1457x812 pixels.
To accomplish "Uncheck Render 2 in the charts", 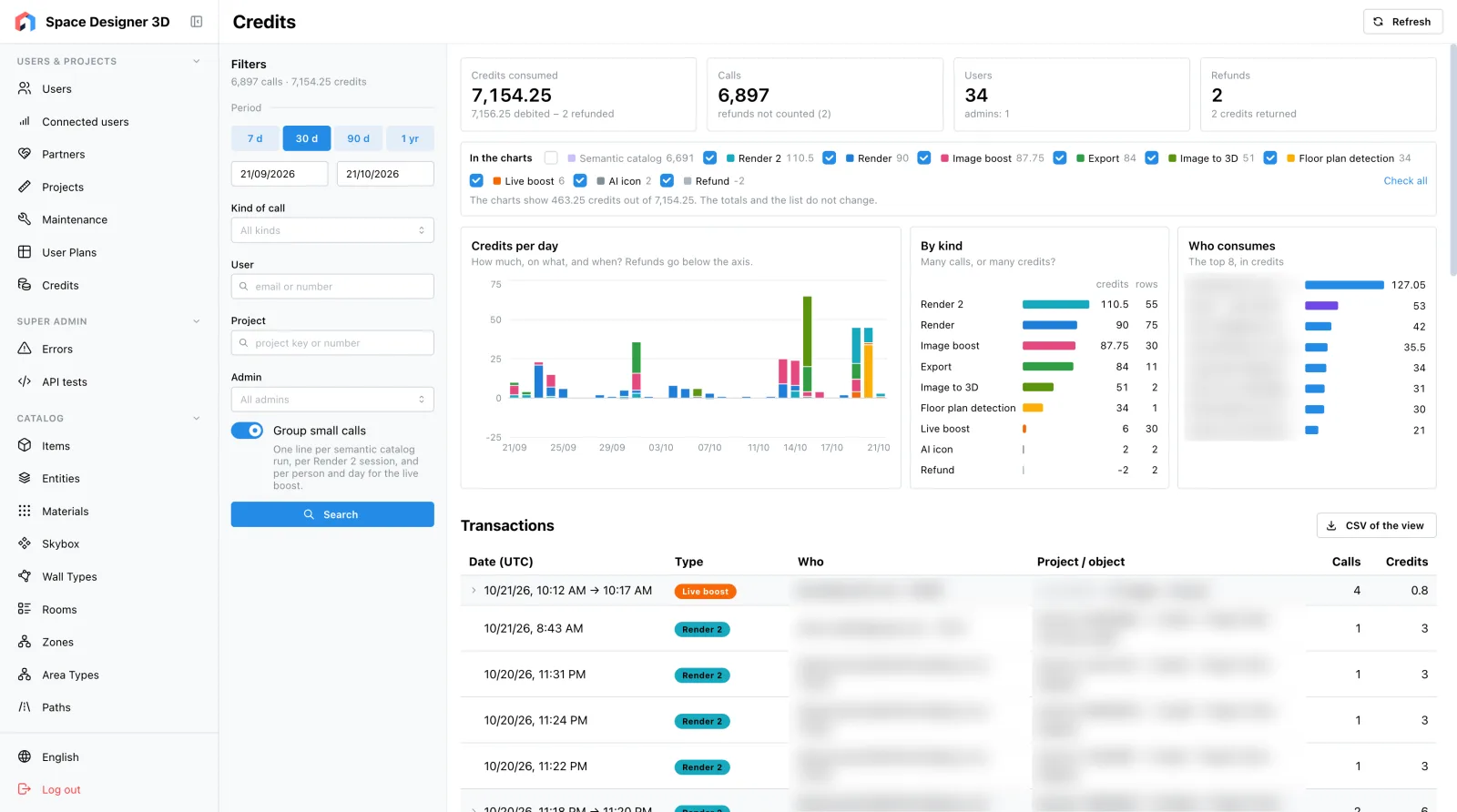I will pyautogui.click(x=710, y=158).
